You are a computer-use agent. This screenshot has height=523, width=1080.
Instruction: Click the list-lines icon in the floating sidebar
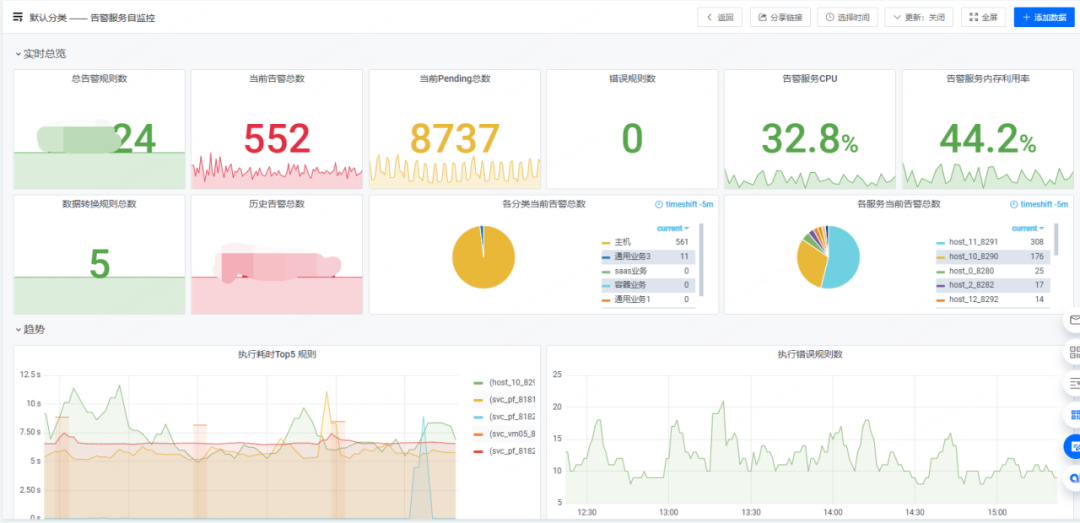(1073, 383)
